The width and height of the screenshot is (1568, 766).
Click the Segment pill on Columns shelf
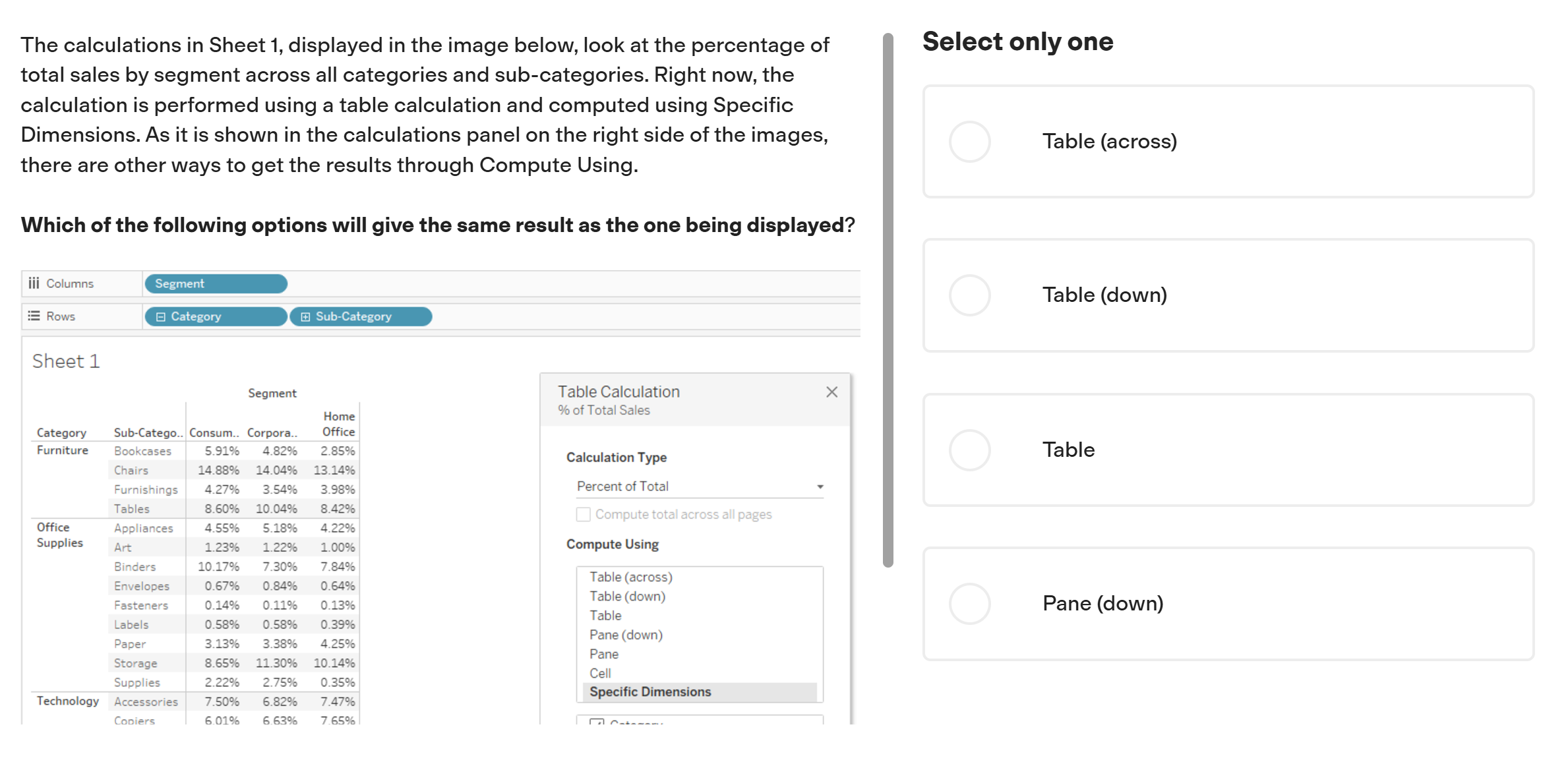[x=216, y=283]
